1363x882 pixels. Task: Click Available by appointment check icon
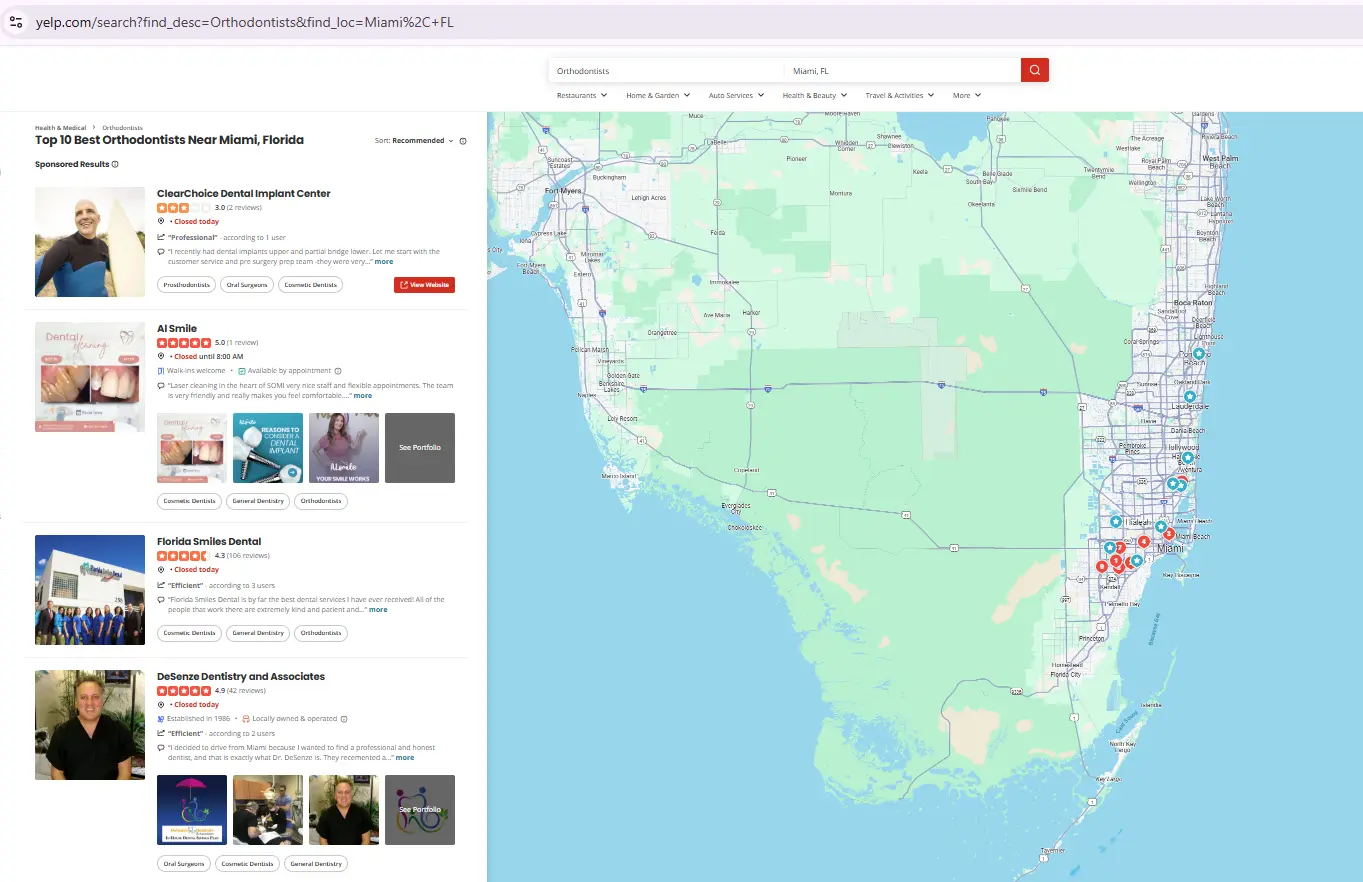coord(242,370)
